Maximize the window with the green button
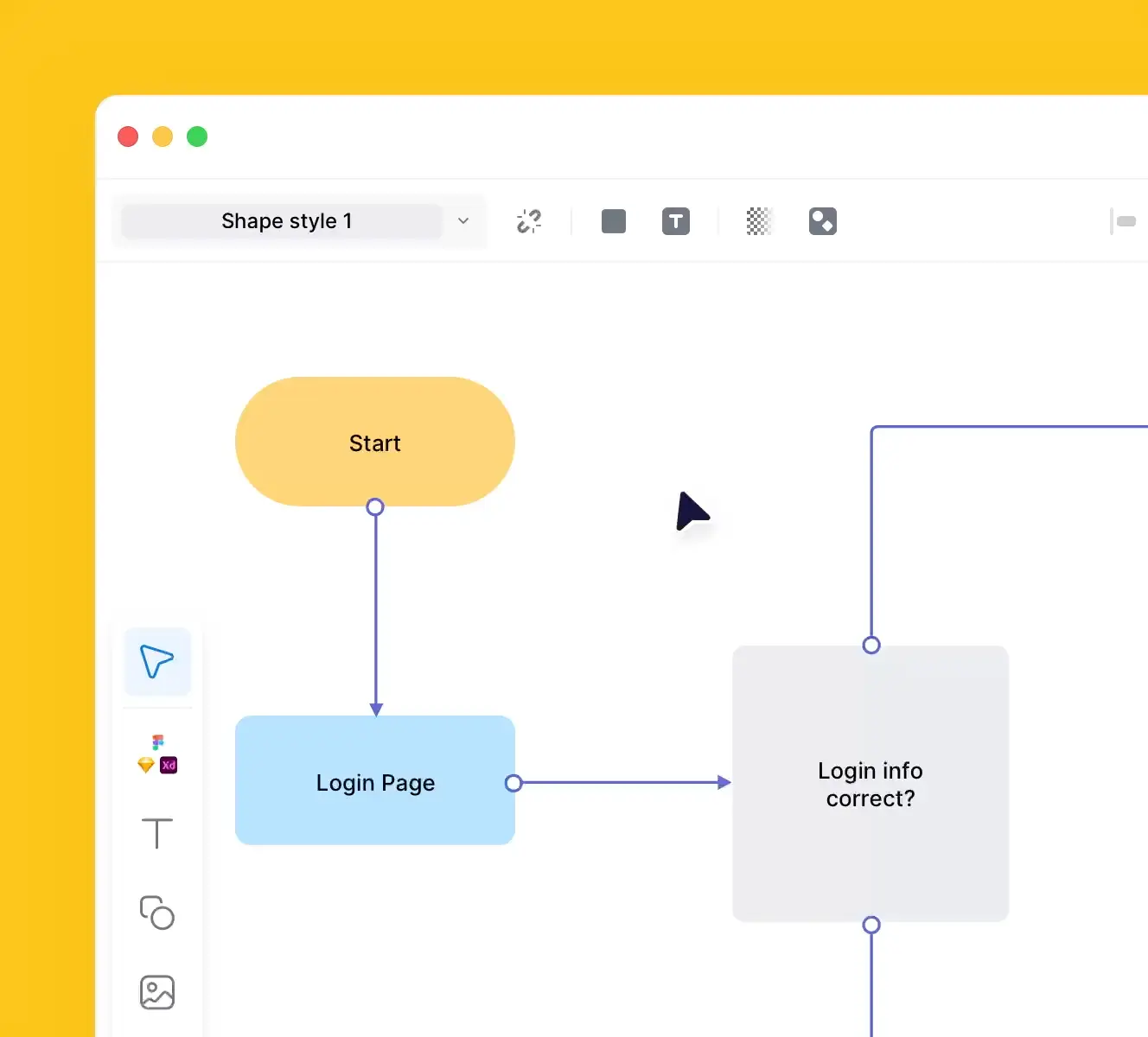The image size is (1148, 1037). point(197,137)
